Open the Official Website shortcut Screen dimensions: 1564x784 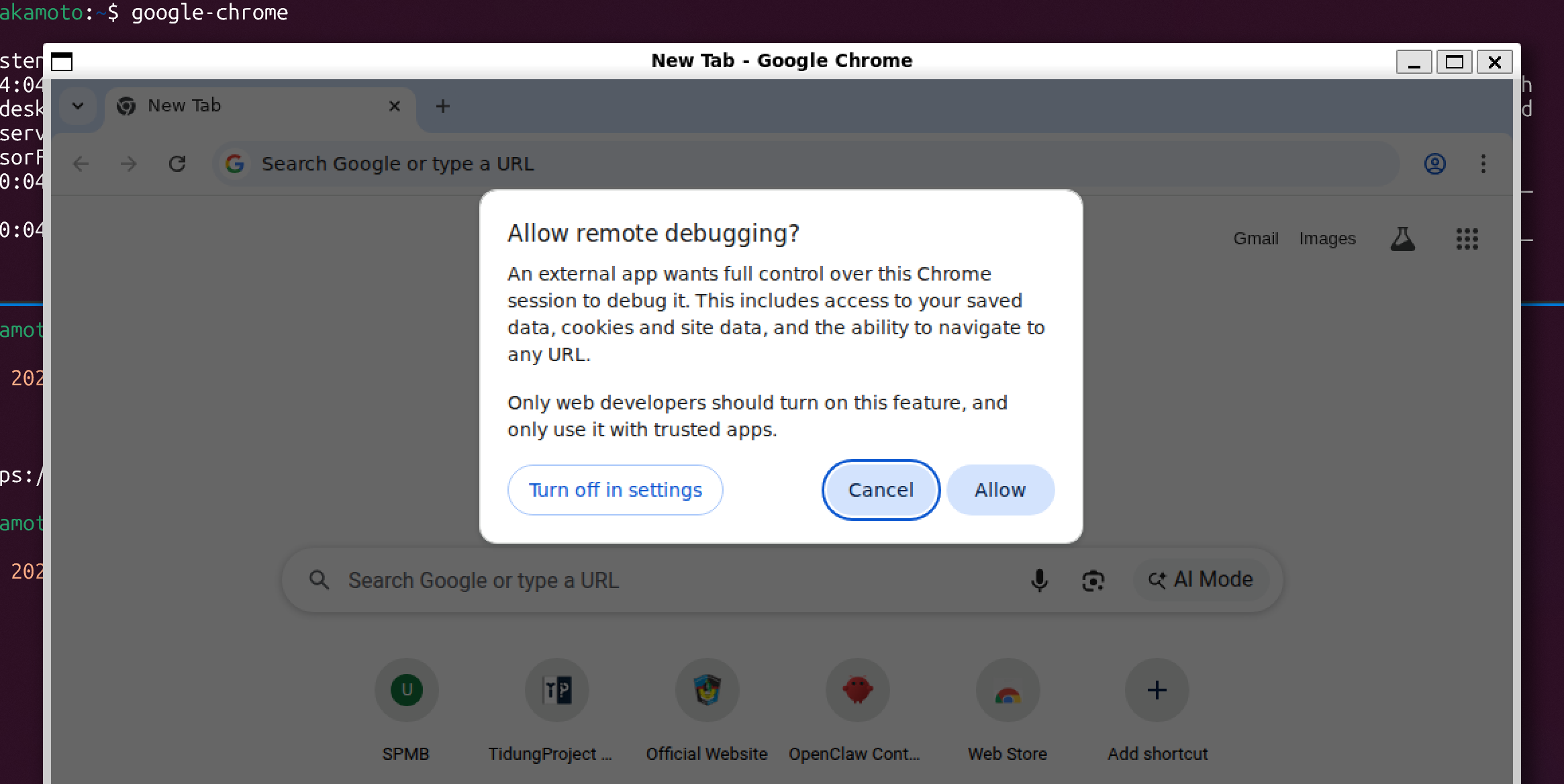coord(707,710)
